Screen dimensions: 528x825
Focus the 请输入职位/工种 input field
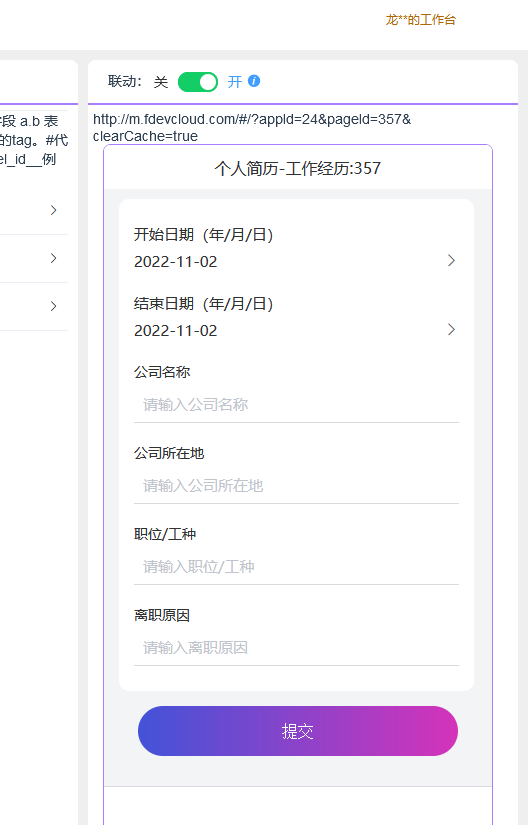297,567
